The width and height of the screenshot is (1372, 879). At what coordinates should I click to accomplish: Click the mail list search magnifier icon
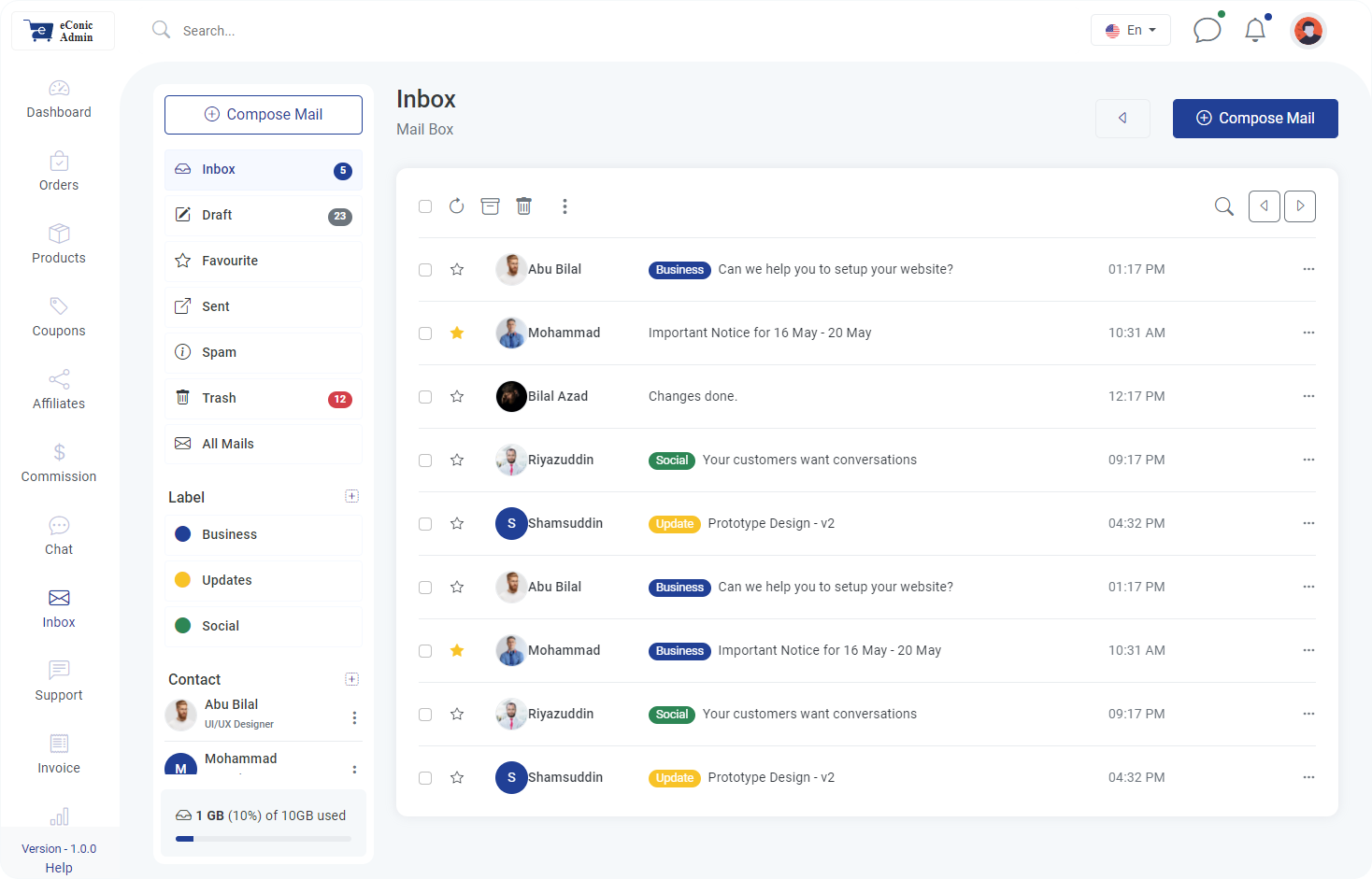click(x=1223, y=206)
